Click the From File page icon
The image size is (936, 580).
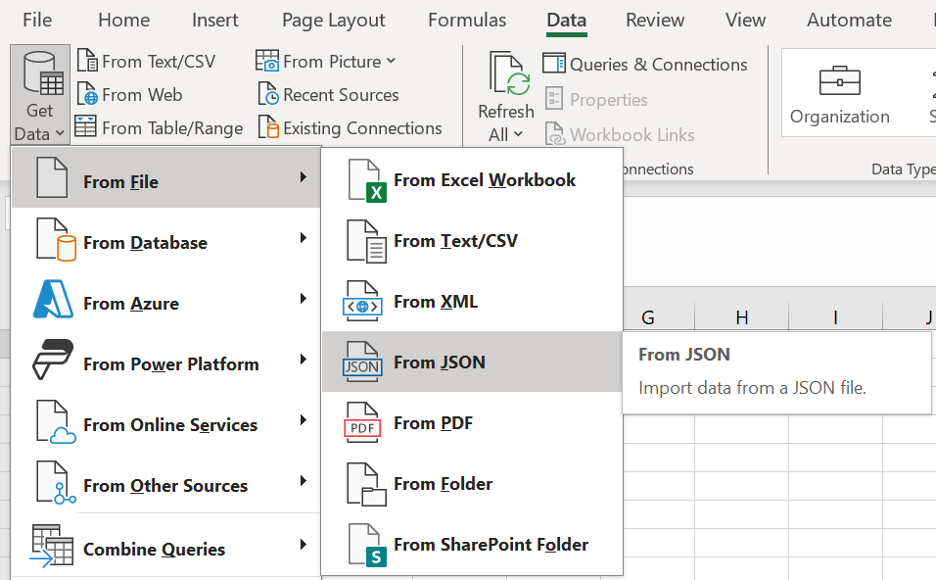click(52, 177)
